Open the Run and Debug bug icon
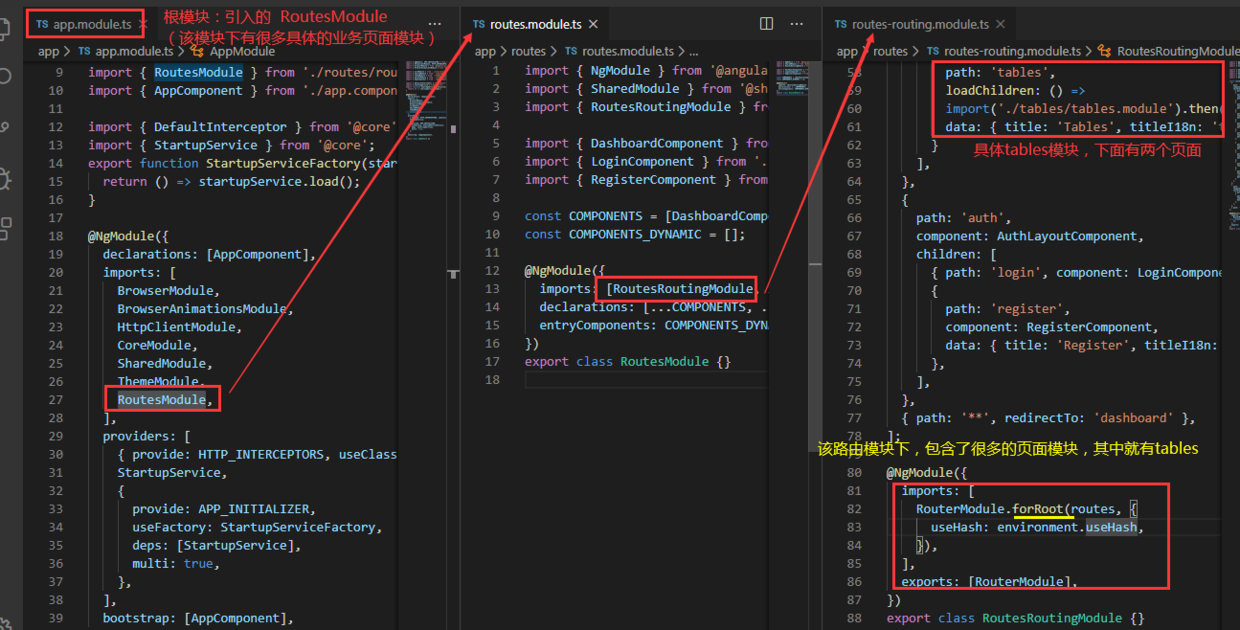 (5, 178)
